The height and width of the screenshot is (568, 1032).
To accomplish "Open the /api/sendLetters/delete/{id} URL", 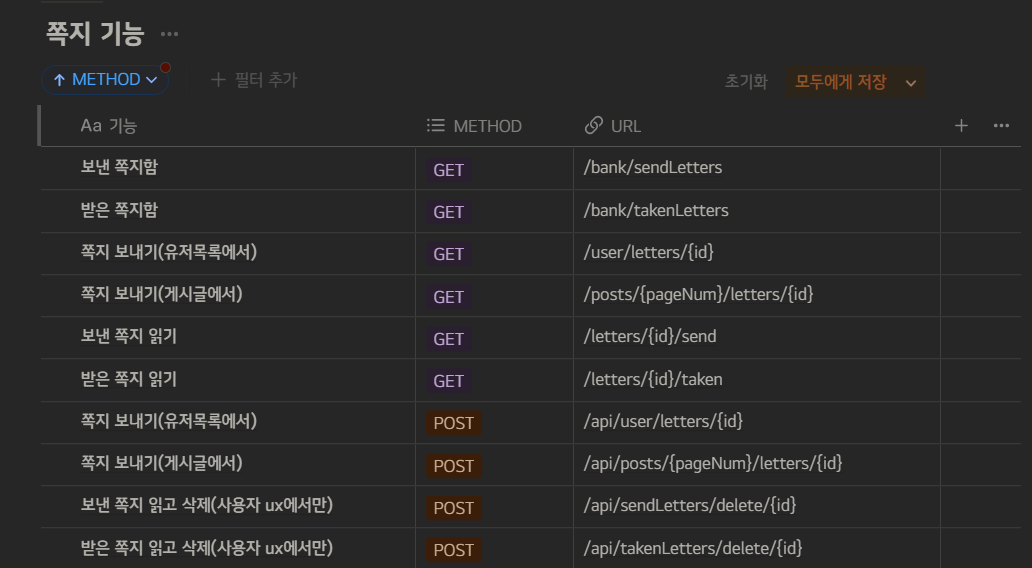I will point(690,505).
